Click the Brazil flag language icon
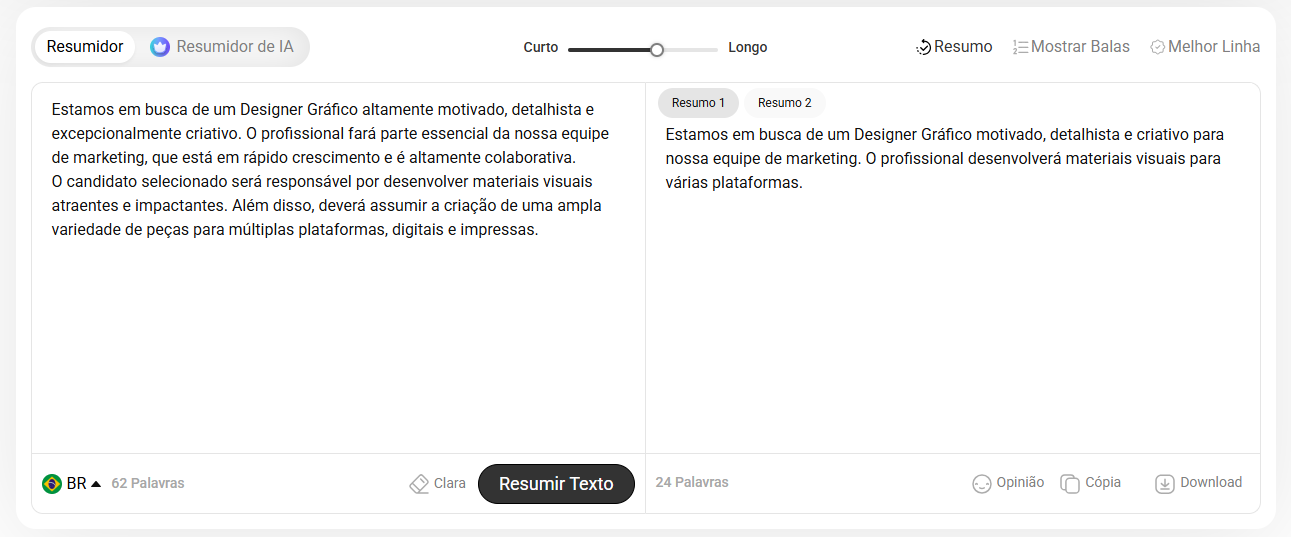The width and height of the screenshot is (1291, 537). pos(52,484)
